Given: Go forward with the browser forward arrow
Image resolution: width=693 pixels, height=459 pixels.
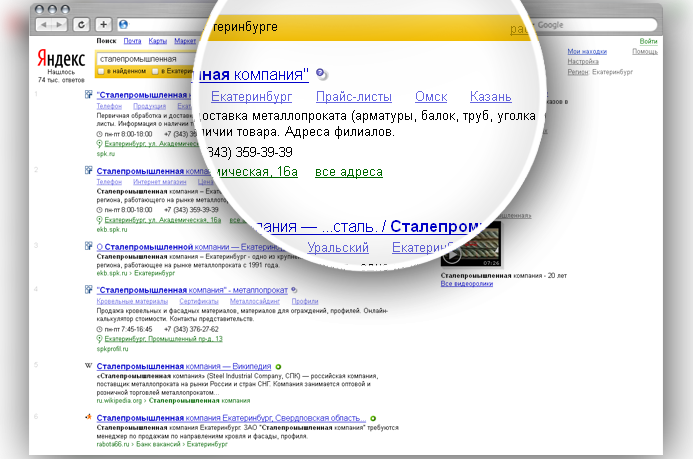Looking at the screenshot, I should click(59, 25).
